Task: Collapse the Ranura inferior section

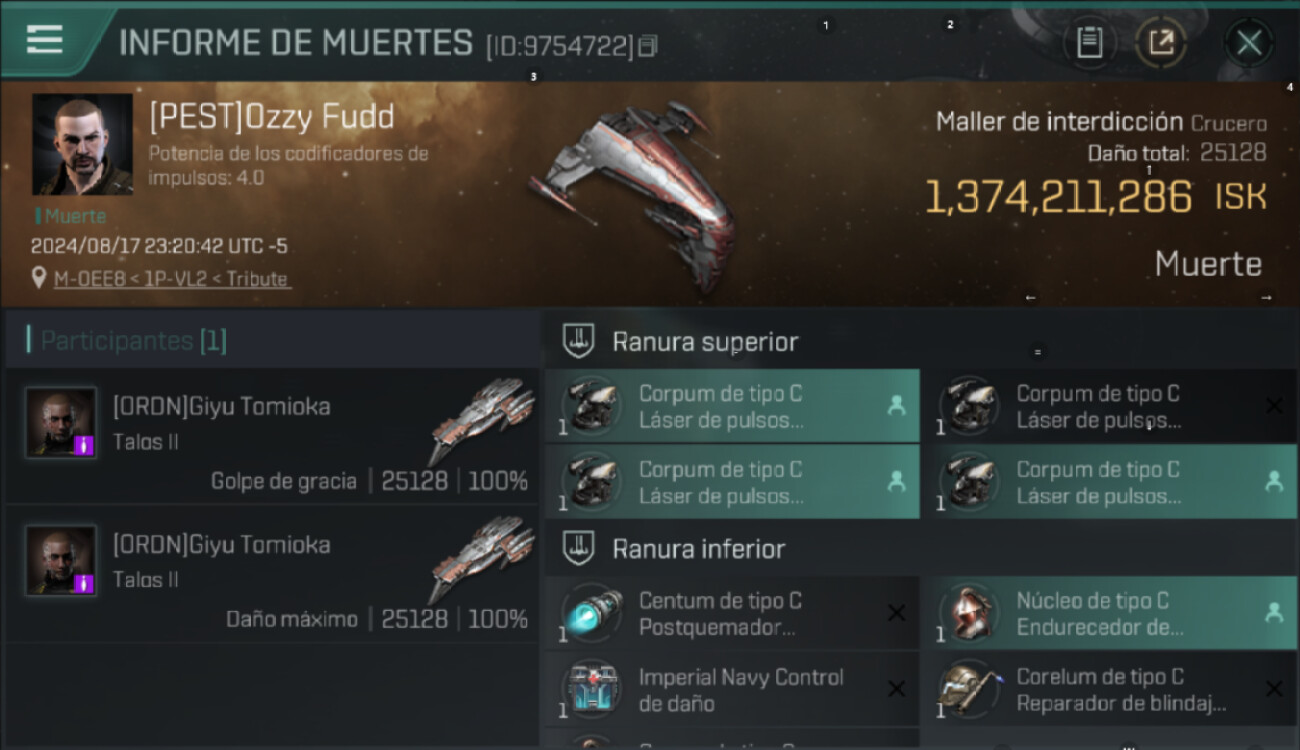Action: pyautogui.click(x=579, y=548)
